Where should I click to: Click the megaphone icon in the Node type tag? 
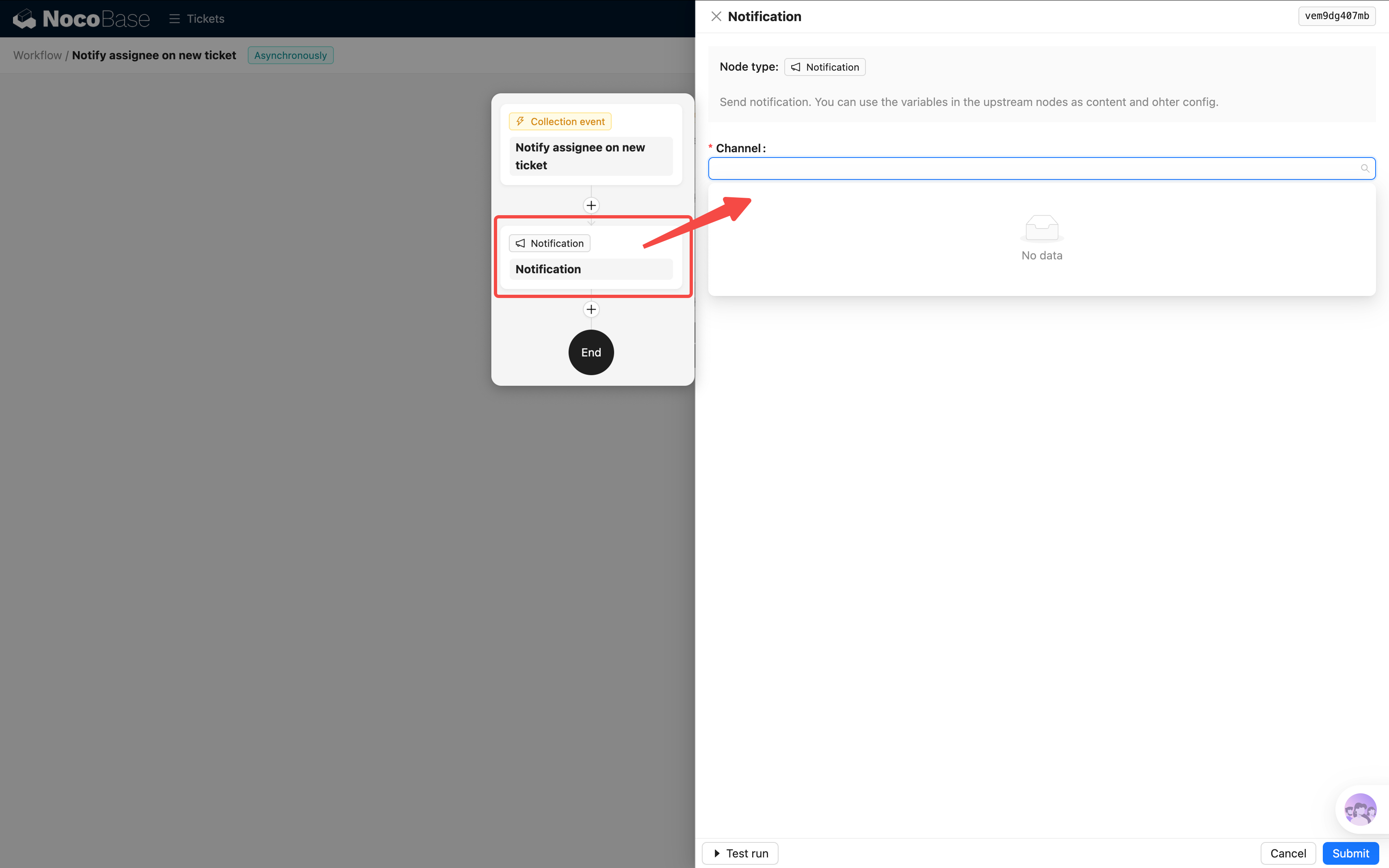[795, 67]
